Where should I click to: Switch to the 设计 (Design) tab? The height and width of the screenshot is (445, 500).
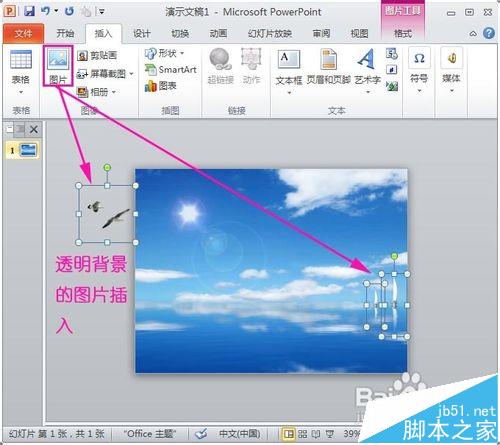point(142,33)
